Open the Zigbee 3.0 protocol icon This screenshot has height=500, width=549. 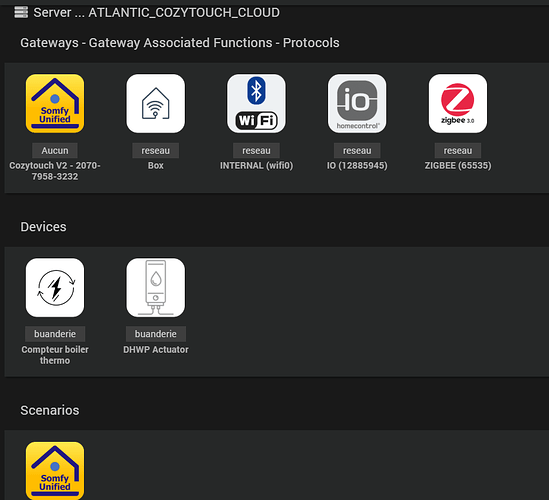pyautogui.click(x=458, y=104)
